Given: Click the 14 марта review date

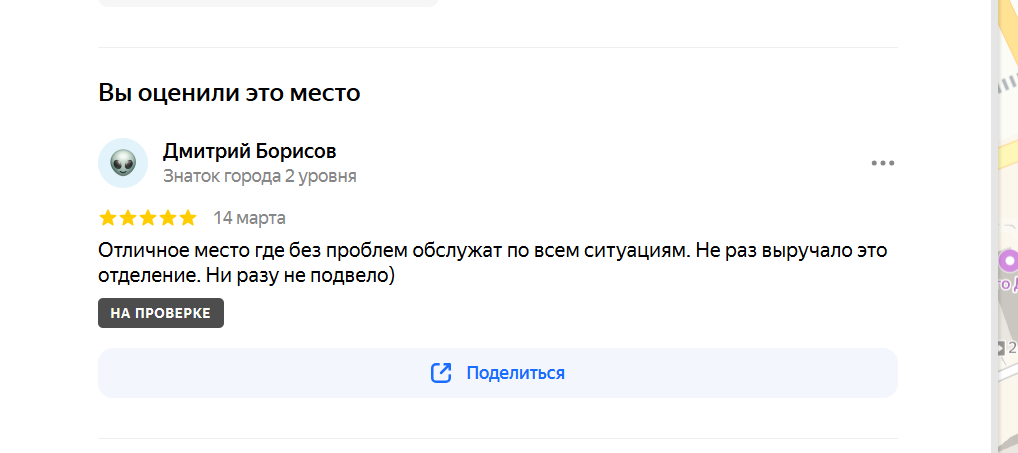Looking at the screenshot, I should (x=249, y=218).
